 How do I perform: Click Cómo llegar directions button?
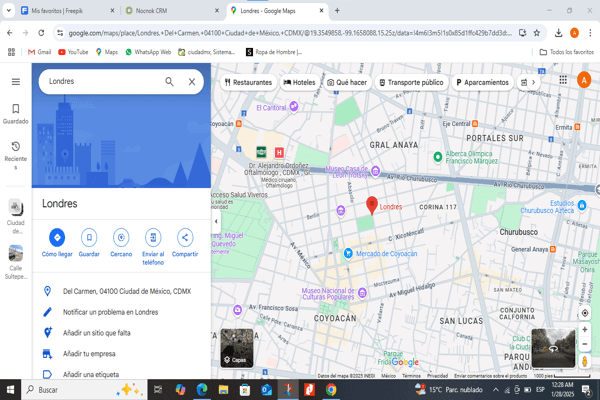pos(57,243)
